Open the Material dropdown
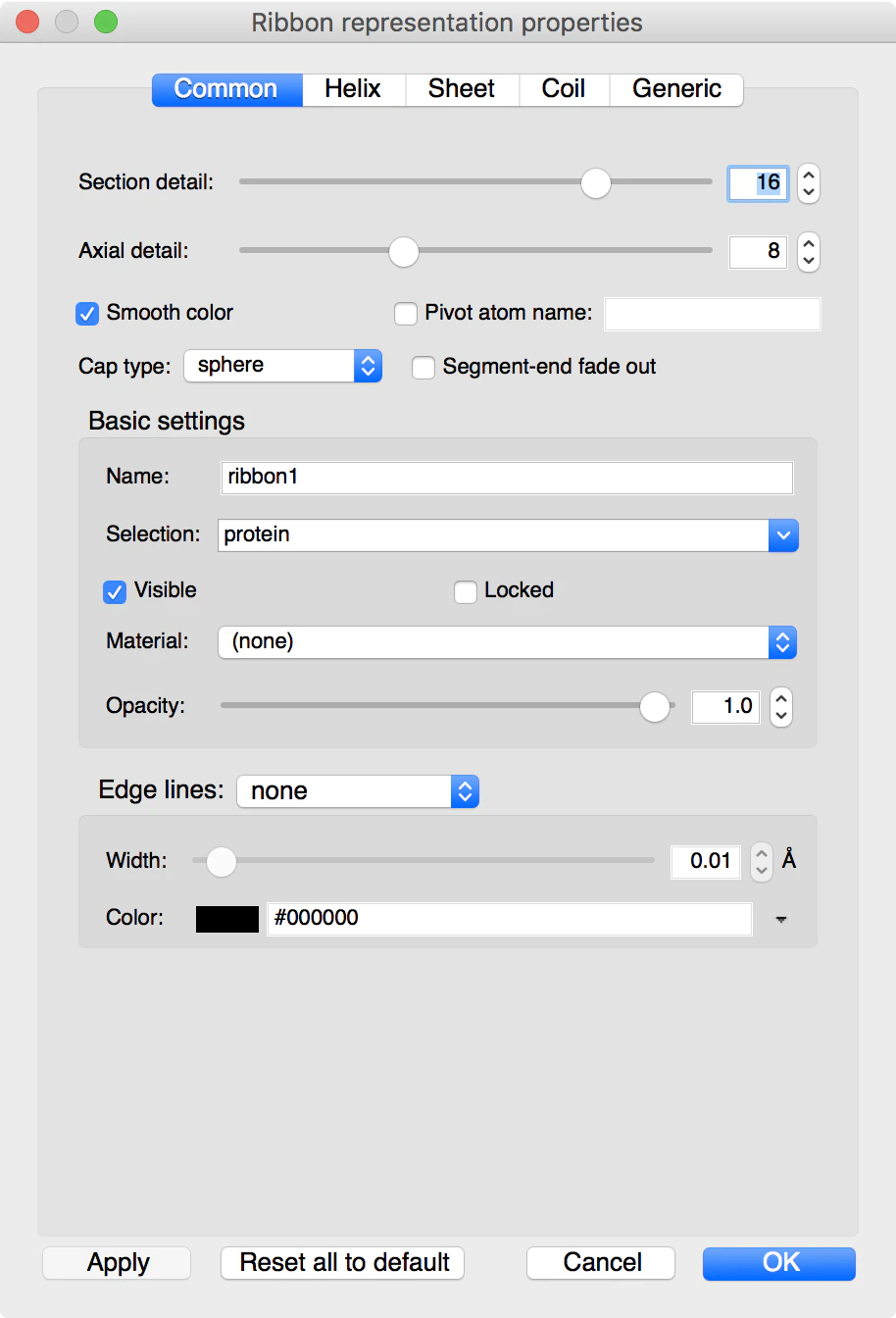This screenshot has width=896, height=1318. click(x=508, y=642)
